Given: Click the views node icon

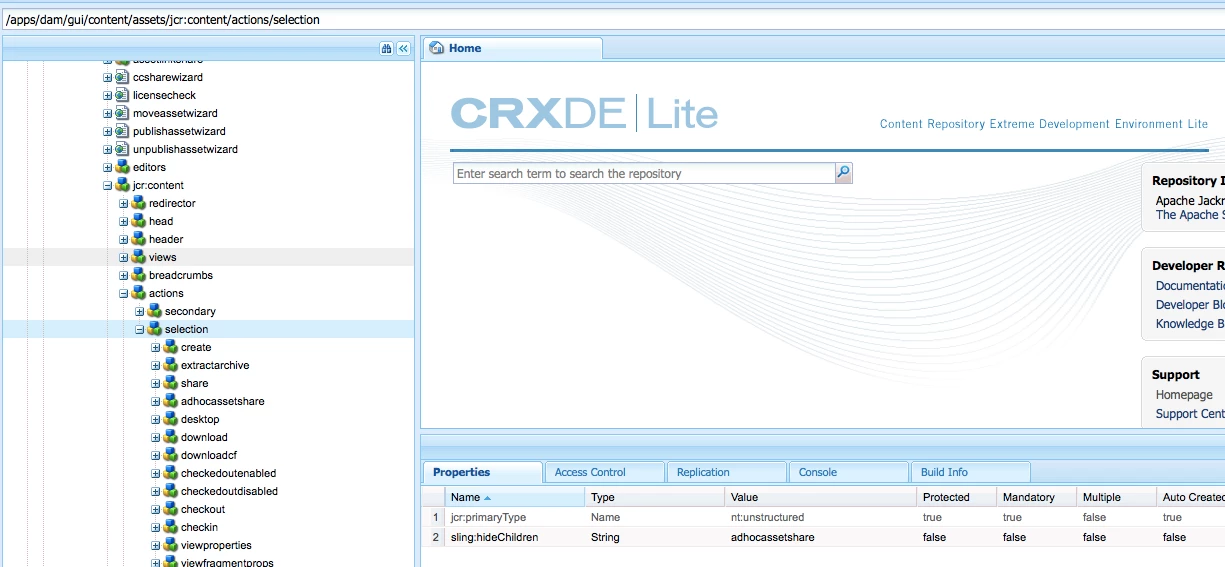Looking at the screenshot, I should (138, 257).
